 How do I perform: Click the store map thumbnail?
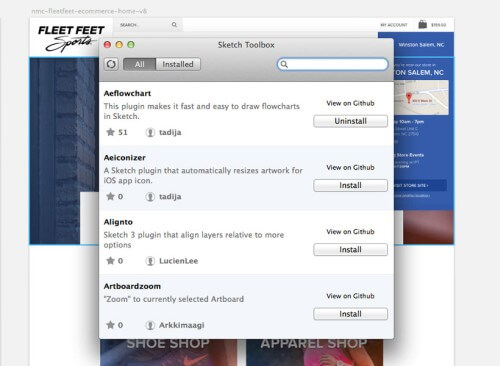pos(421,97)
